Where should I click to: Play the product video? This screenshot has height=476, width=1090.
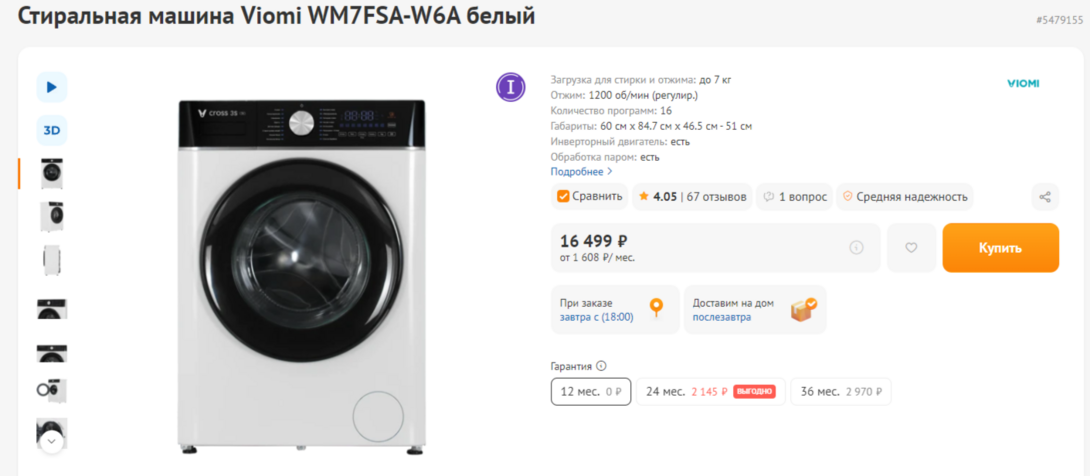[x=51, y=87]
